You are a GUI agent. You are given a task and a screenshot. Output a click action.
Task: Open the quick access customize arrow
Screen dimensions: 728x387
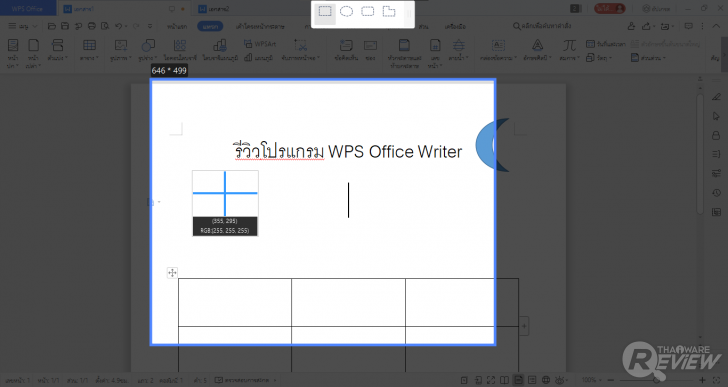point(150,26)
